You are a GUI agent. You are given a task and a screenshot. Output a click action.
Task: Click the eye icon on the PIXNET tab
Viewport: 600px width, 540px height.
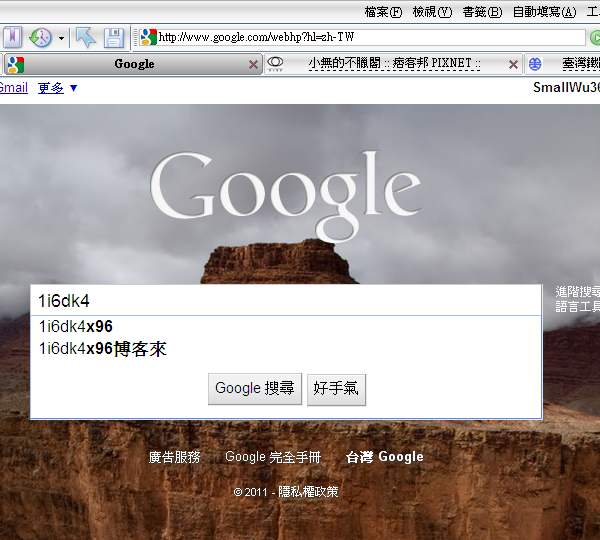[x=275, y=63]
